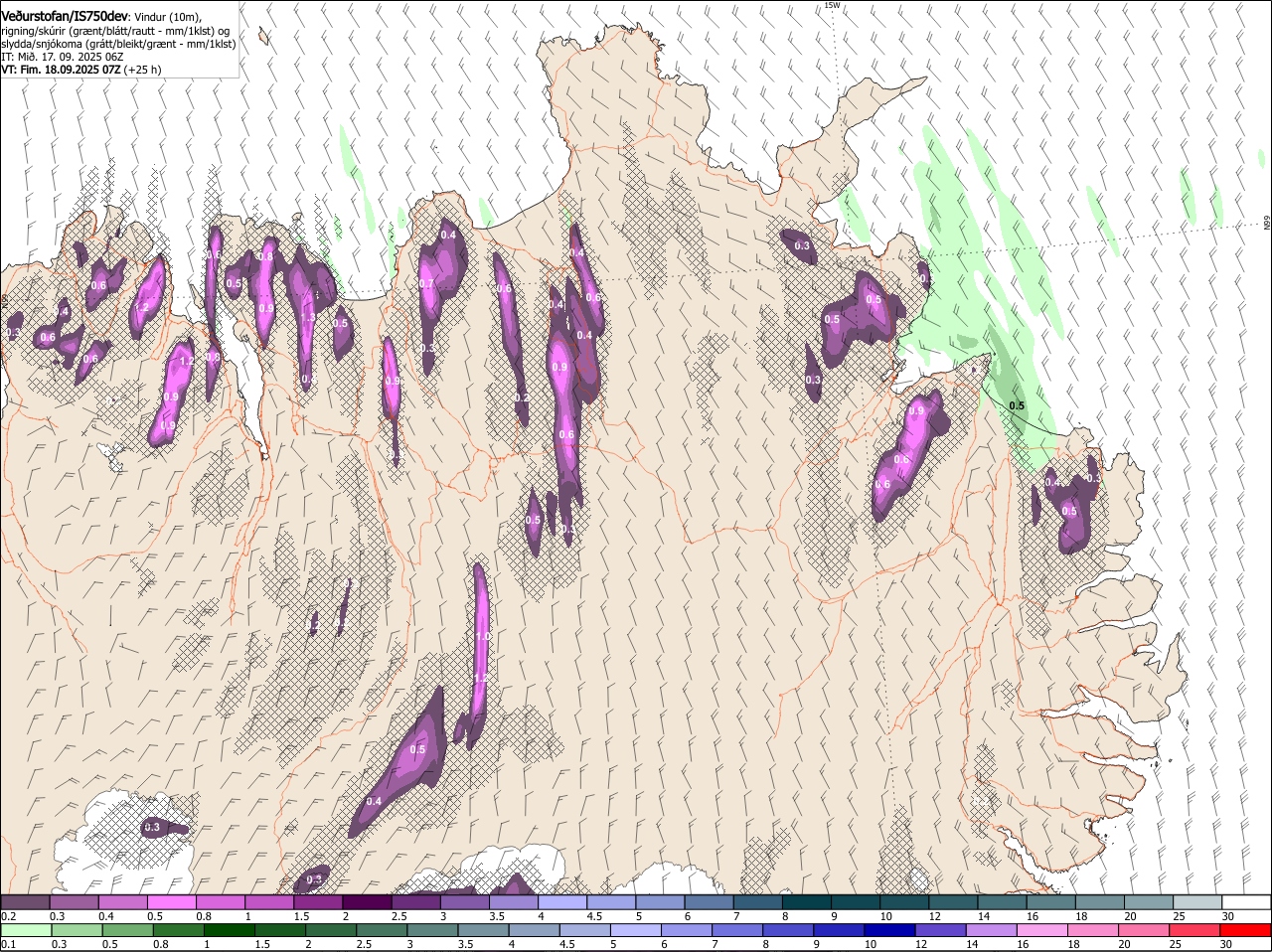1272x952 pixels.
Task: Click the '(+25 h)' forecast offset text
Action: tap(143, 70)
